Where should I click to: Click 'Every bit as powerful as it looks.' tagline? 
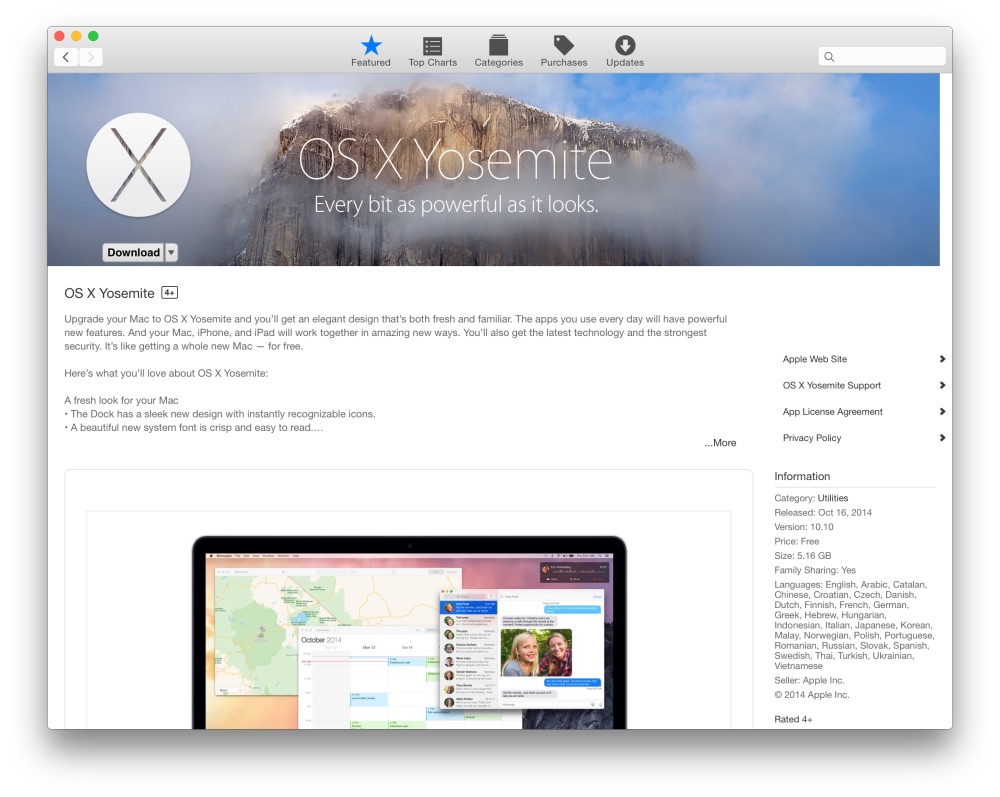click(456, 205)
